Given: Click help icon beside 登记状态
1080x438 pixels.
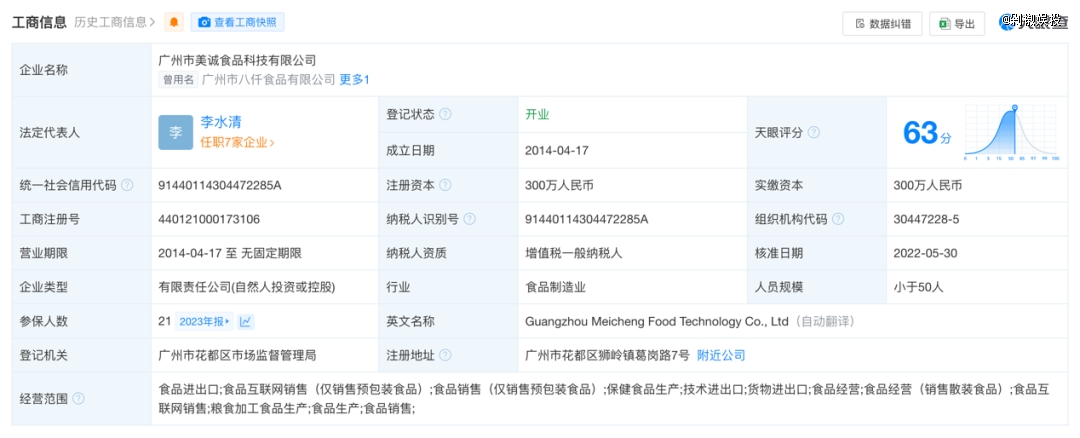Looking at the screenshot, I should click(x=446, y=114).
